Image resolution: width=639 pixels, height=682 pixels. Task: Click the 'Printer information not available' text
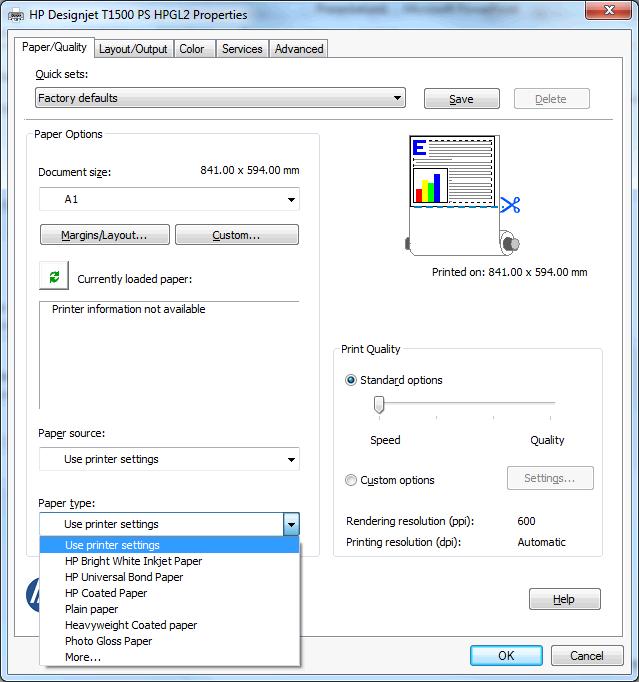point(129,309)
